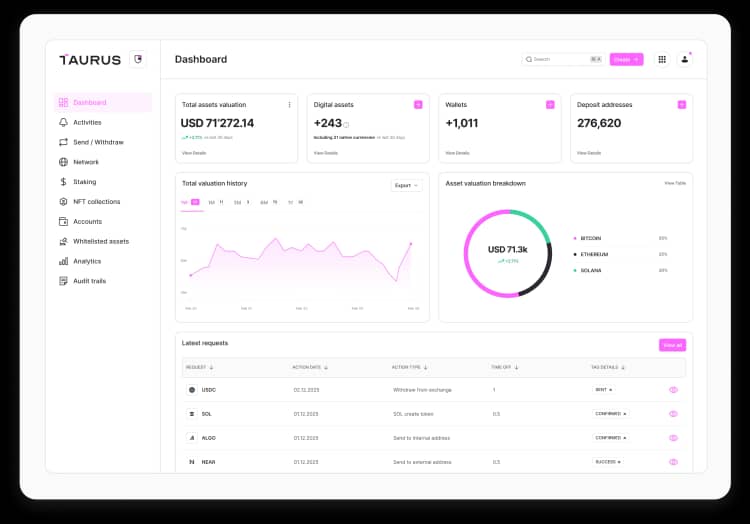The width and height of the screenshot is (750, 524).
Task: Click the Staking dollar icon
Action: click(x=63, y=182)
